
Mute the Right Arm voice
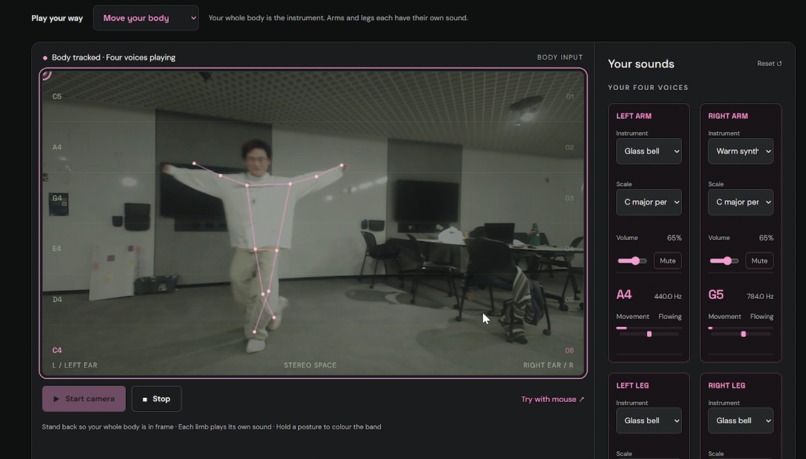(759, 261)
